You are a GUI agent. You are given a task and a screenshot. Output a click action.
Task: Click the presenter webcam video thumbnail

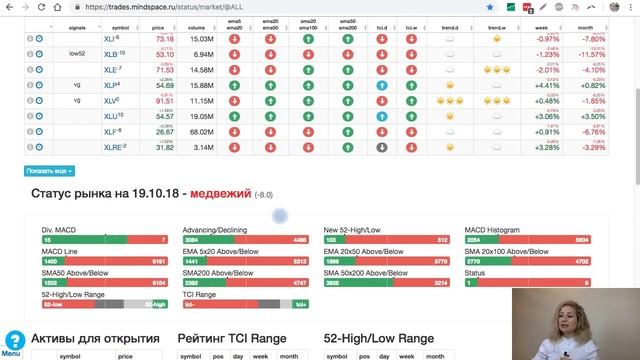pyautogui.click(x=576, y=324)
